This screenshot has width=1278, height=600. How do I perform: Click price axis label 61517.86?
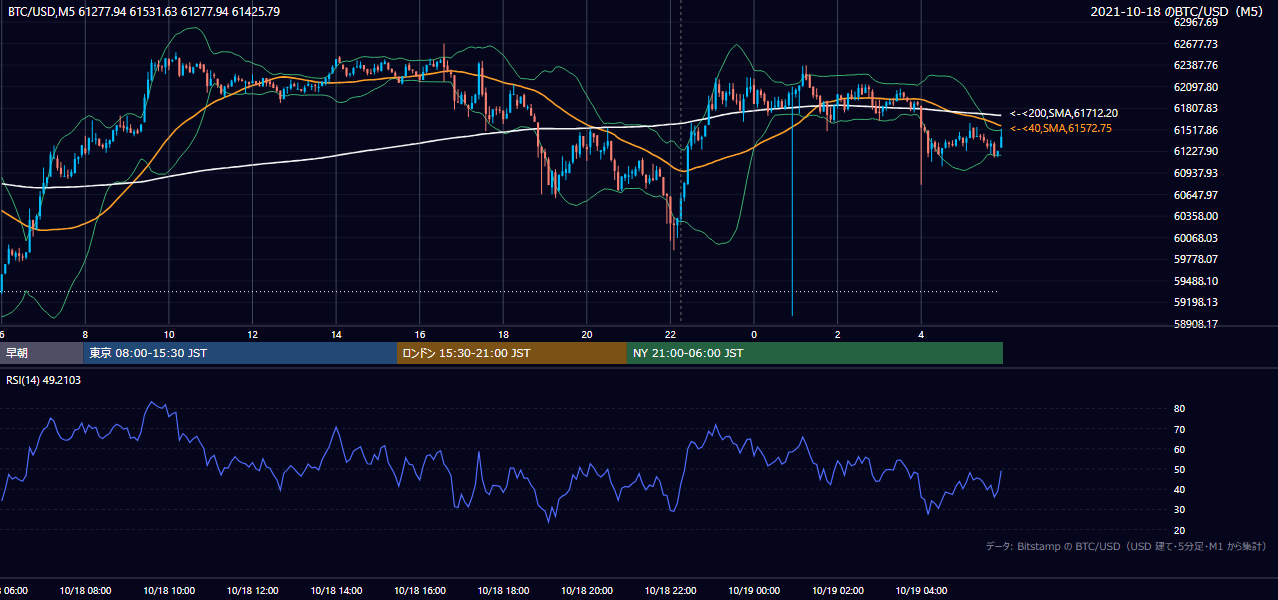[1196, 130]
